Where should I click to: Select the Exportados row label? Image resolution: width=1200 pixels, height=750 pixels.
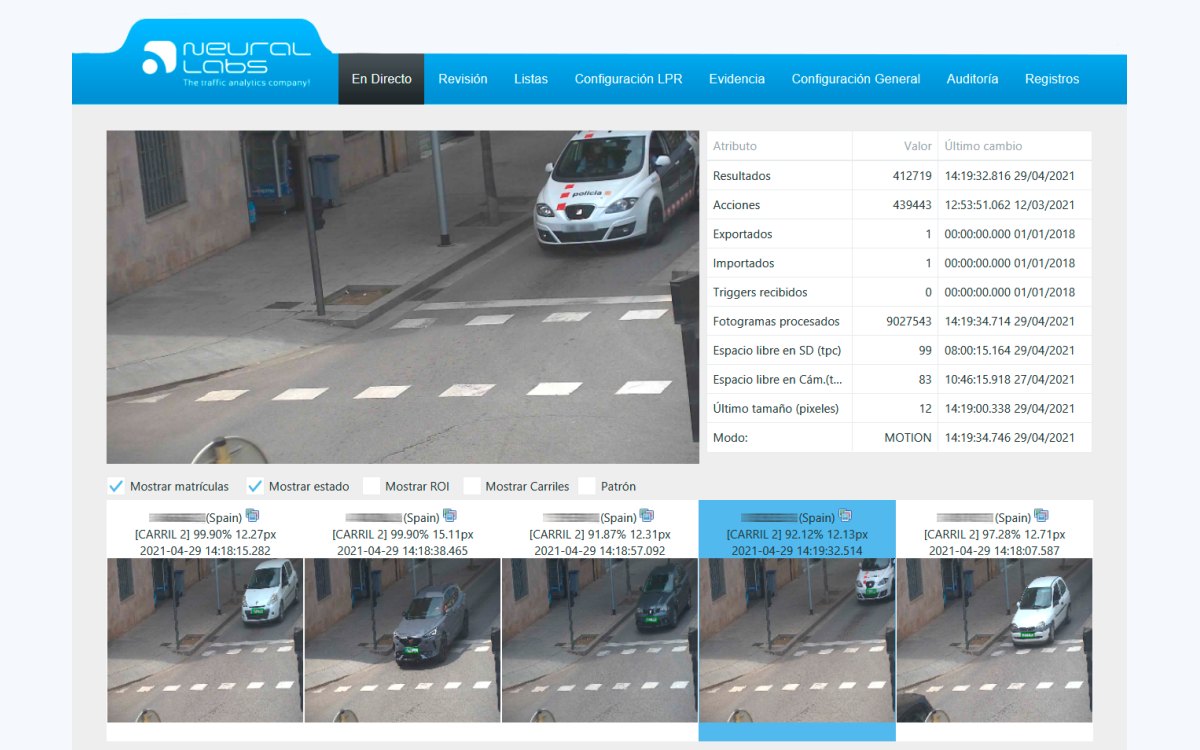click(x=743, y=234)
